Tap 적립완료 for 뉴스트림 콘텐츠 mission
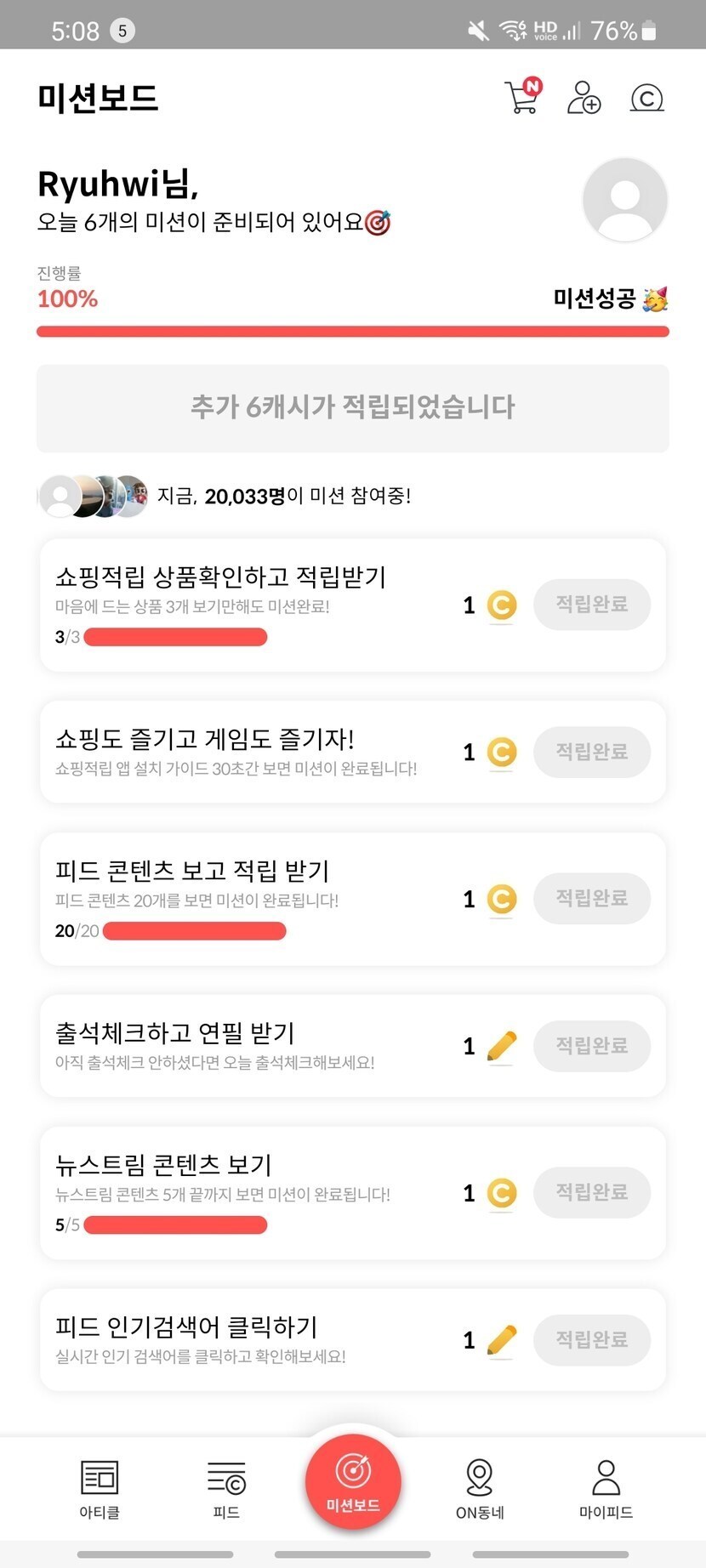 coord(592,1193)
